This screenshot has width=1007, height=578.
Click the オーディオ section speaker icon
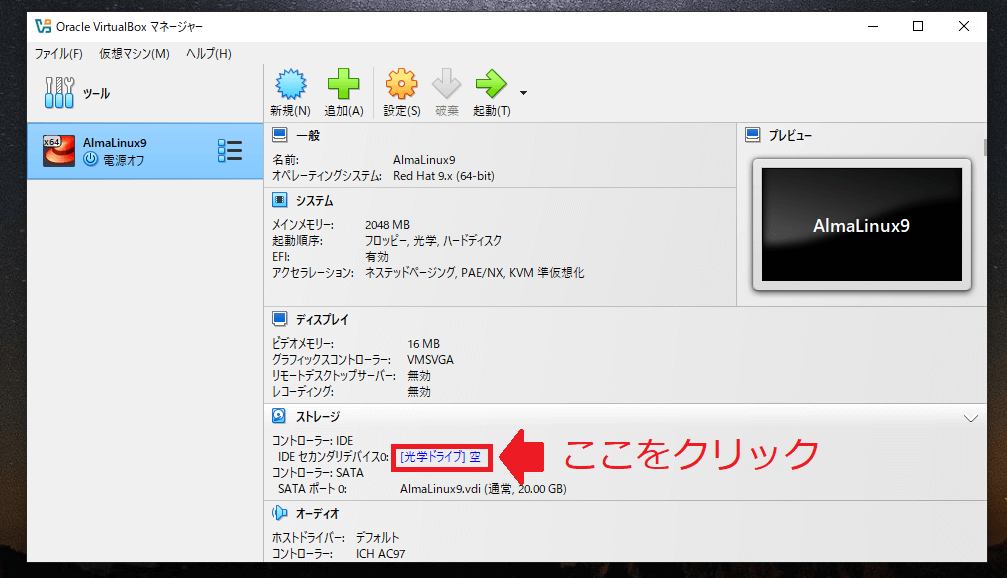click(279, 513)
